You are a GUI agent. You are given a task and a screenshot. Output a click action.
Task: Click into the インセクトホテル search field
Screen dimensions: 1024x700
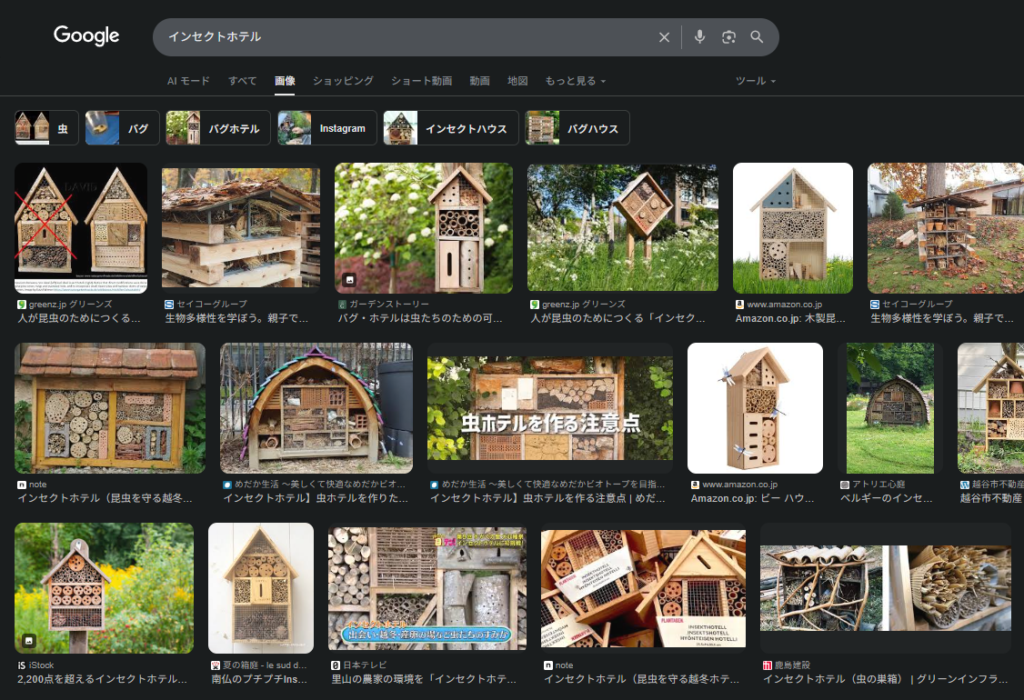click(400, 37)
